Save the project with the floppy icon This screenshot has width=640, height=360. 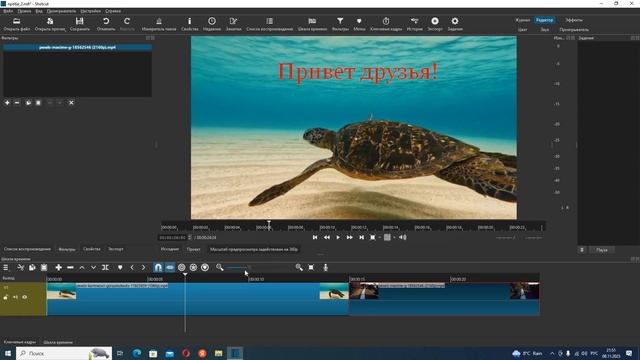pos(80,21)
